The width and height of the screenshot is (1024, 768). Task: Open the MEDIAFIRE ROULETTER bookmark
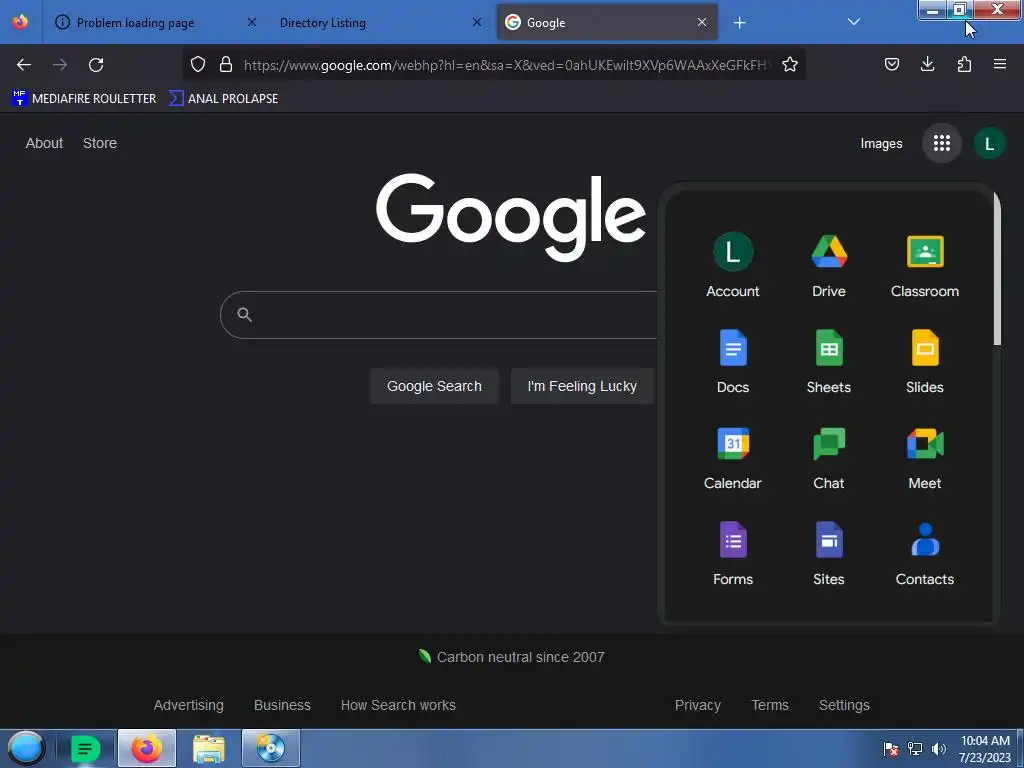84,99
